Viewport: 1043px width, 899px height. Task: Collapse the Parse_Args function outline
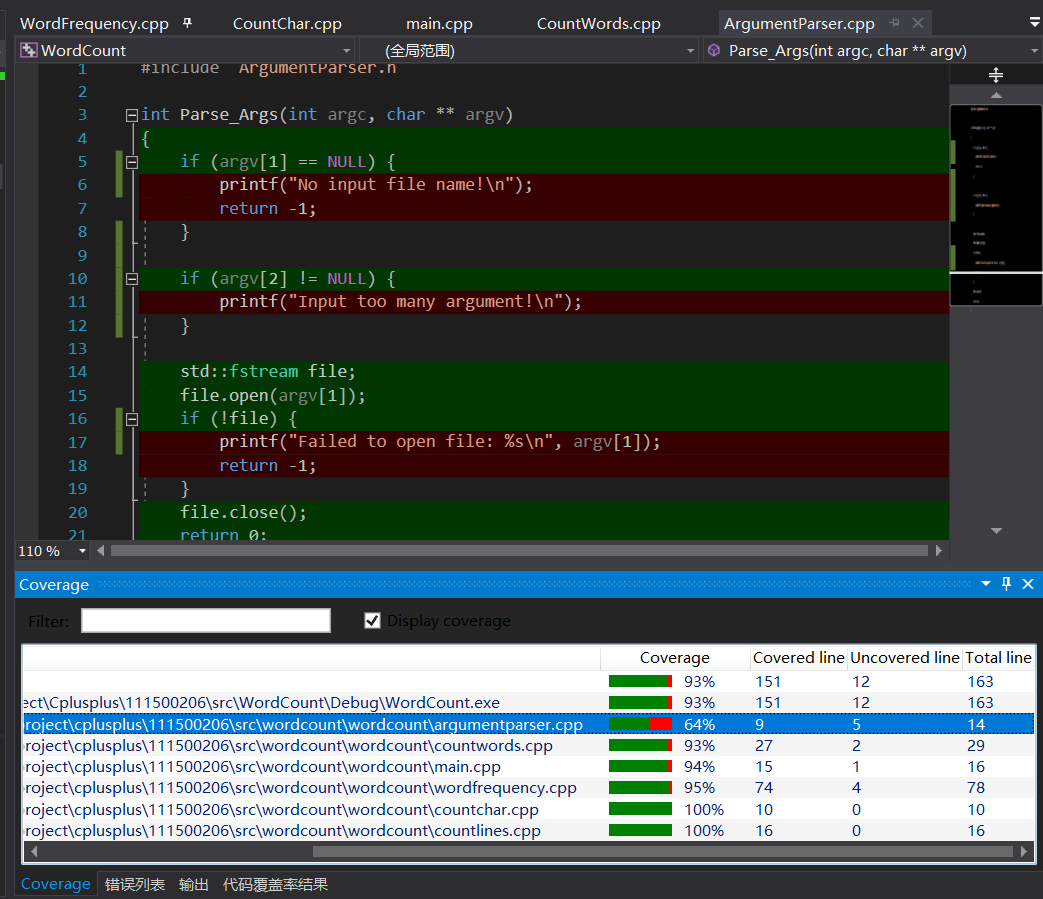132,115
